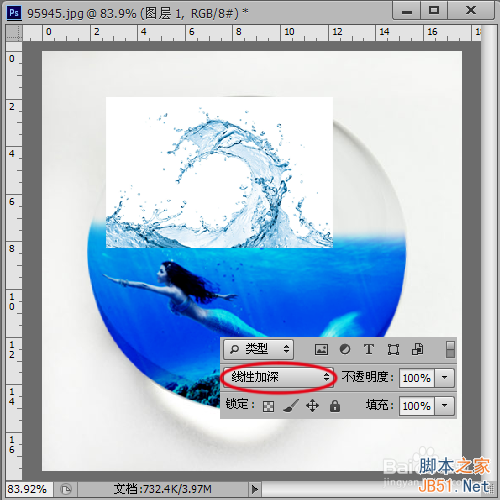Minimize the 95945.jpg document window

coord(406,11)
